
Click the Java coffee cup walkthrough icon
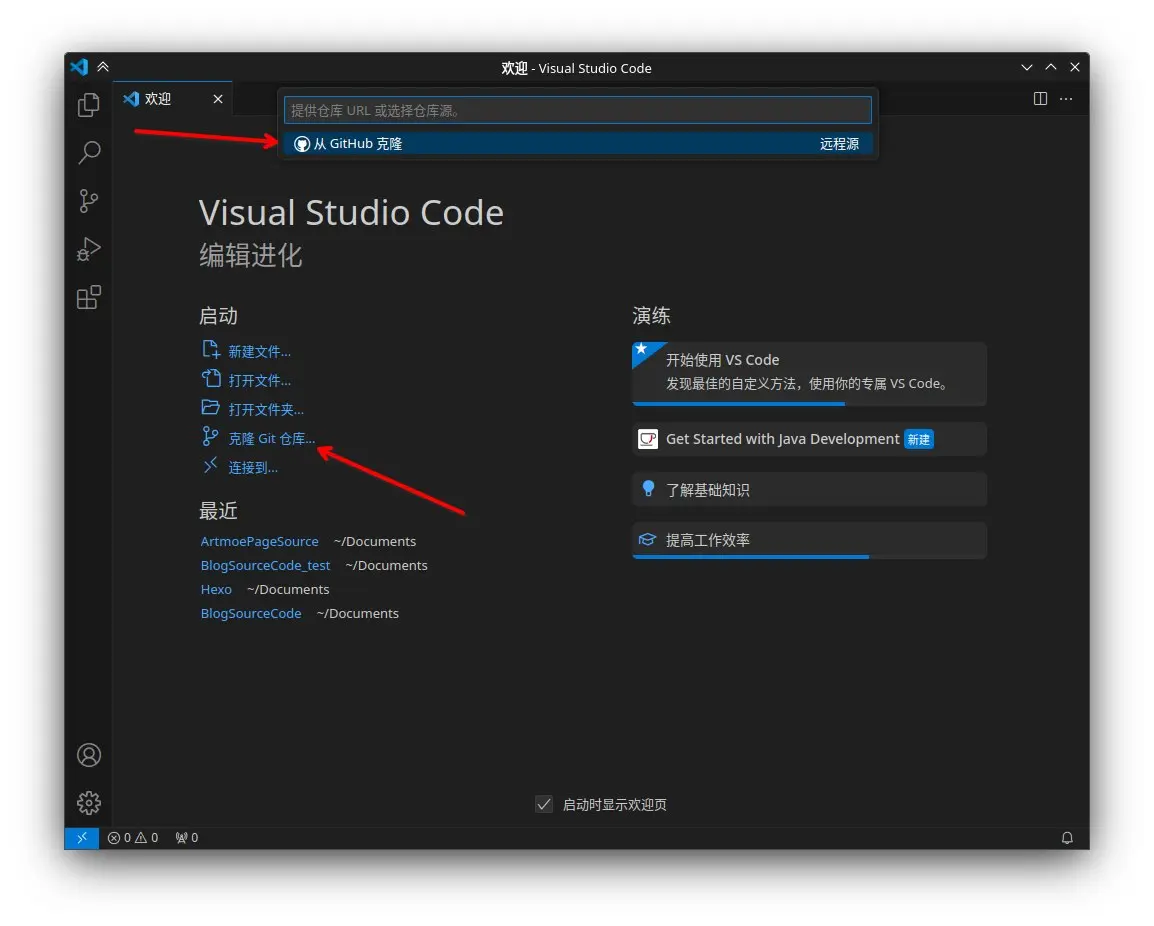coord(648,439)
